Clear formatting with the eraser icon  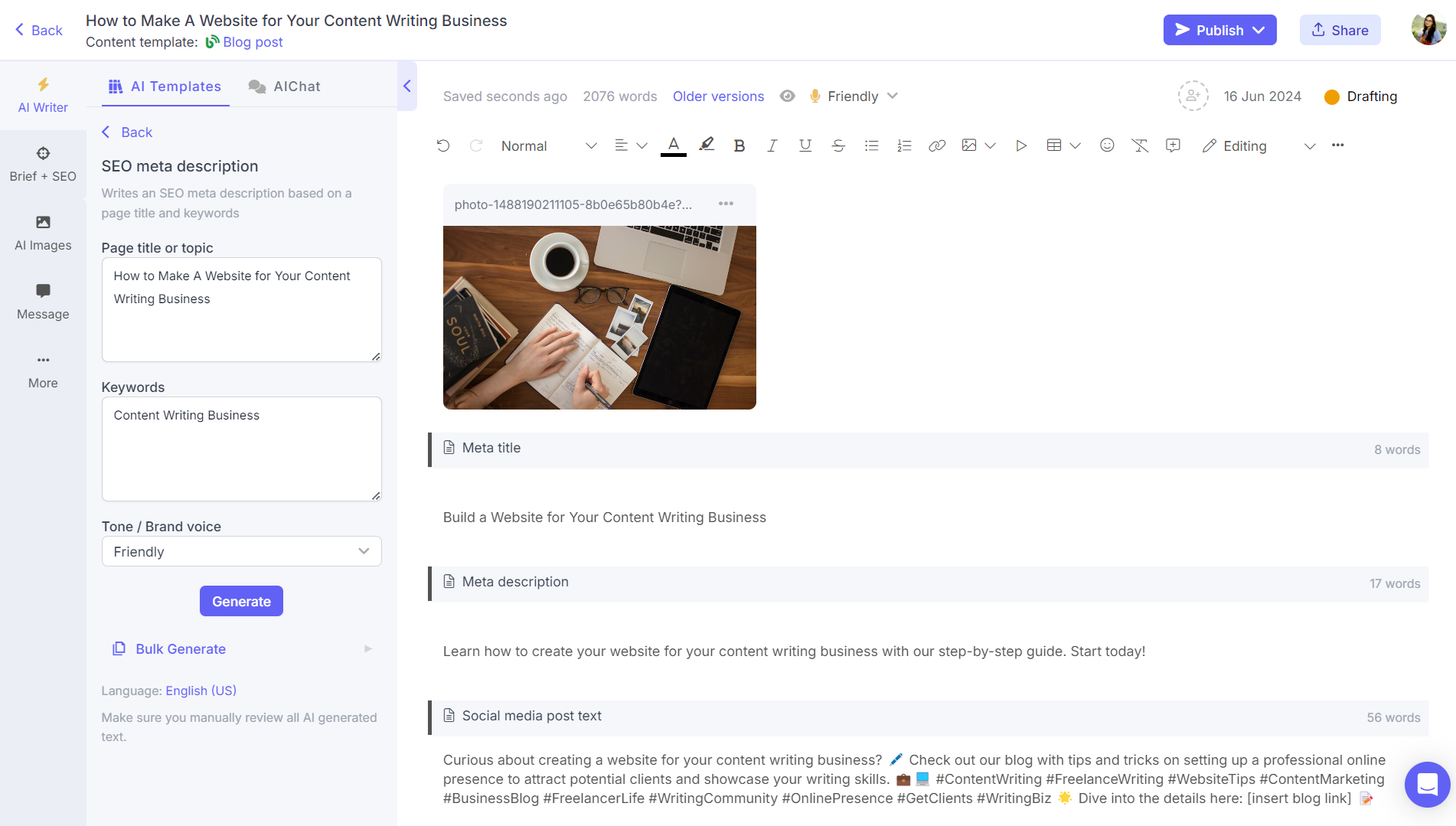pos(1140,145)
